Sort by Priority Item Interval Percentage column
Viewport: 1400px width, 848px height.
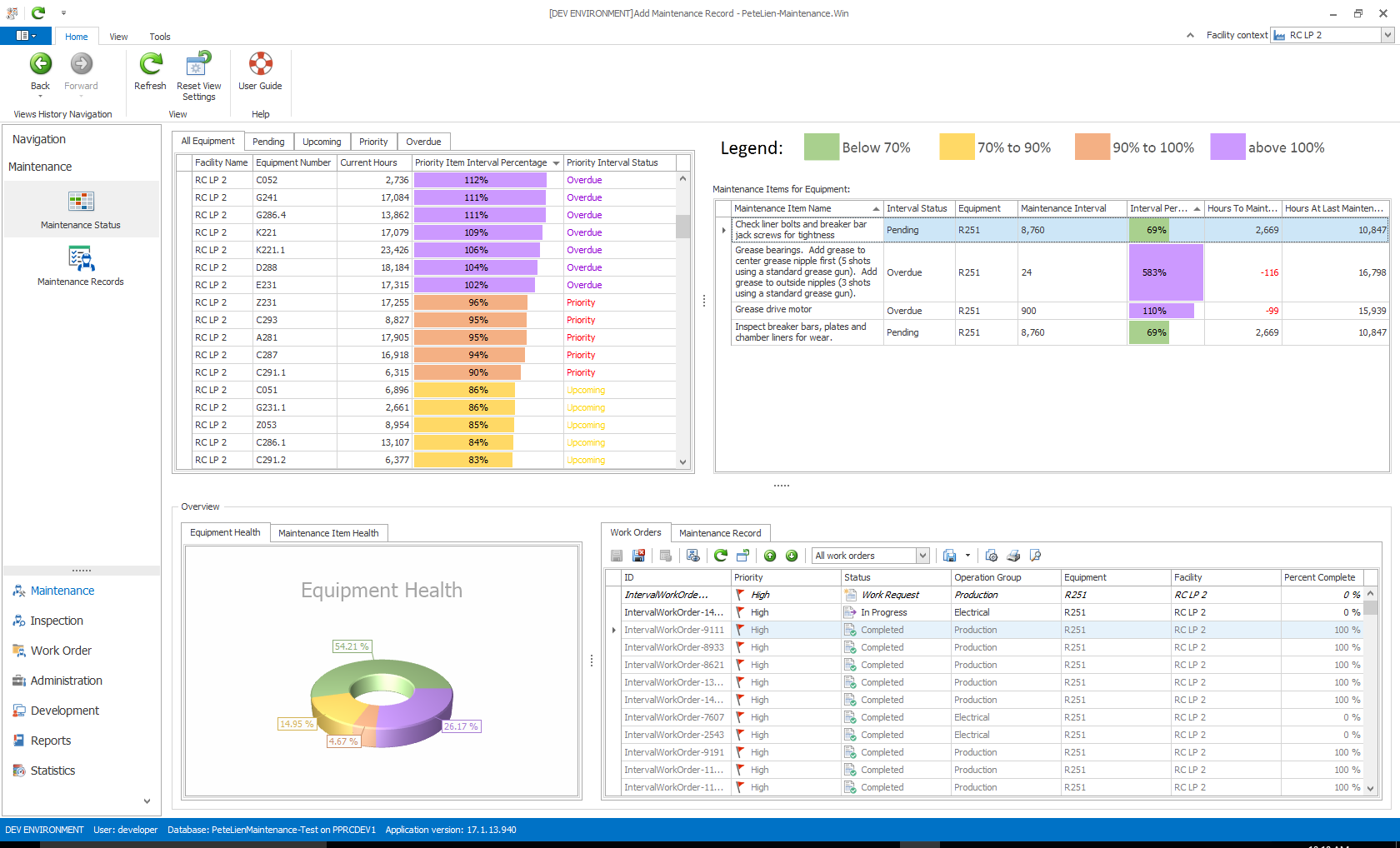tap(487, 162)
